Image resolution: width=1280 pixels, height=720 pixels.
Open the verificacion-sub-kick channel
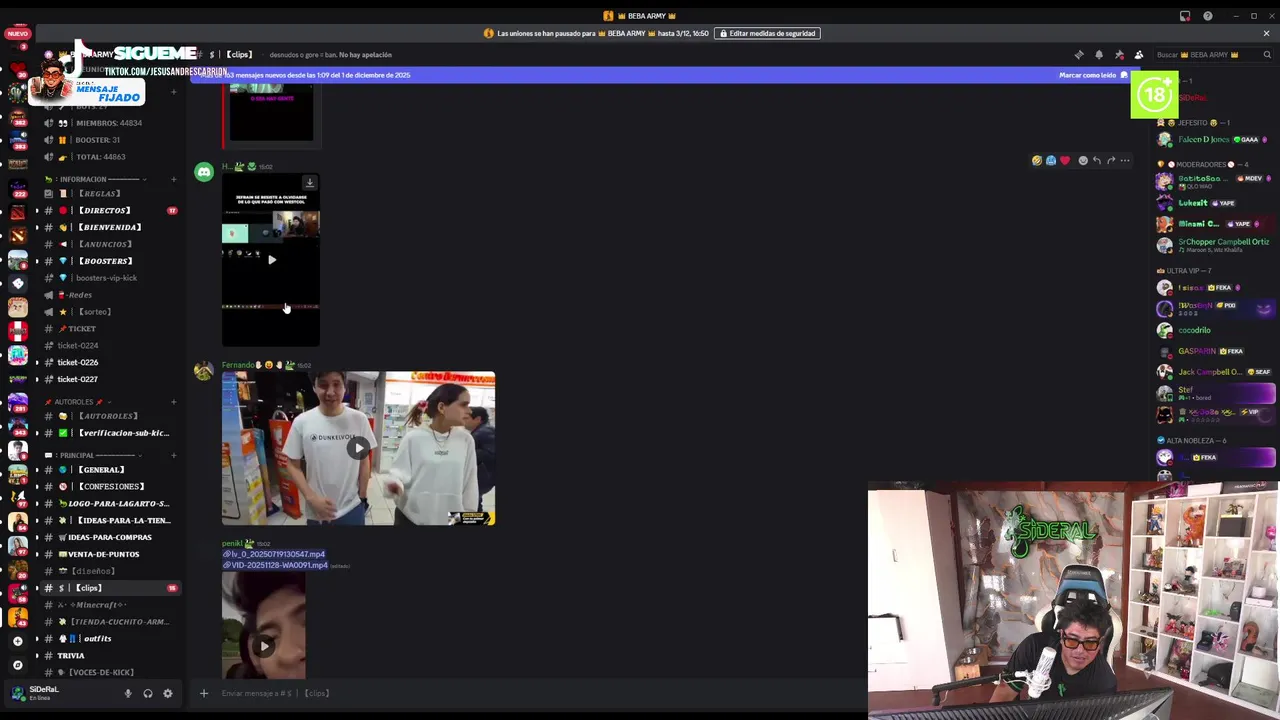pyautogui.click(x=111, y=433)
